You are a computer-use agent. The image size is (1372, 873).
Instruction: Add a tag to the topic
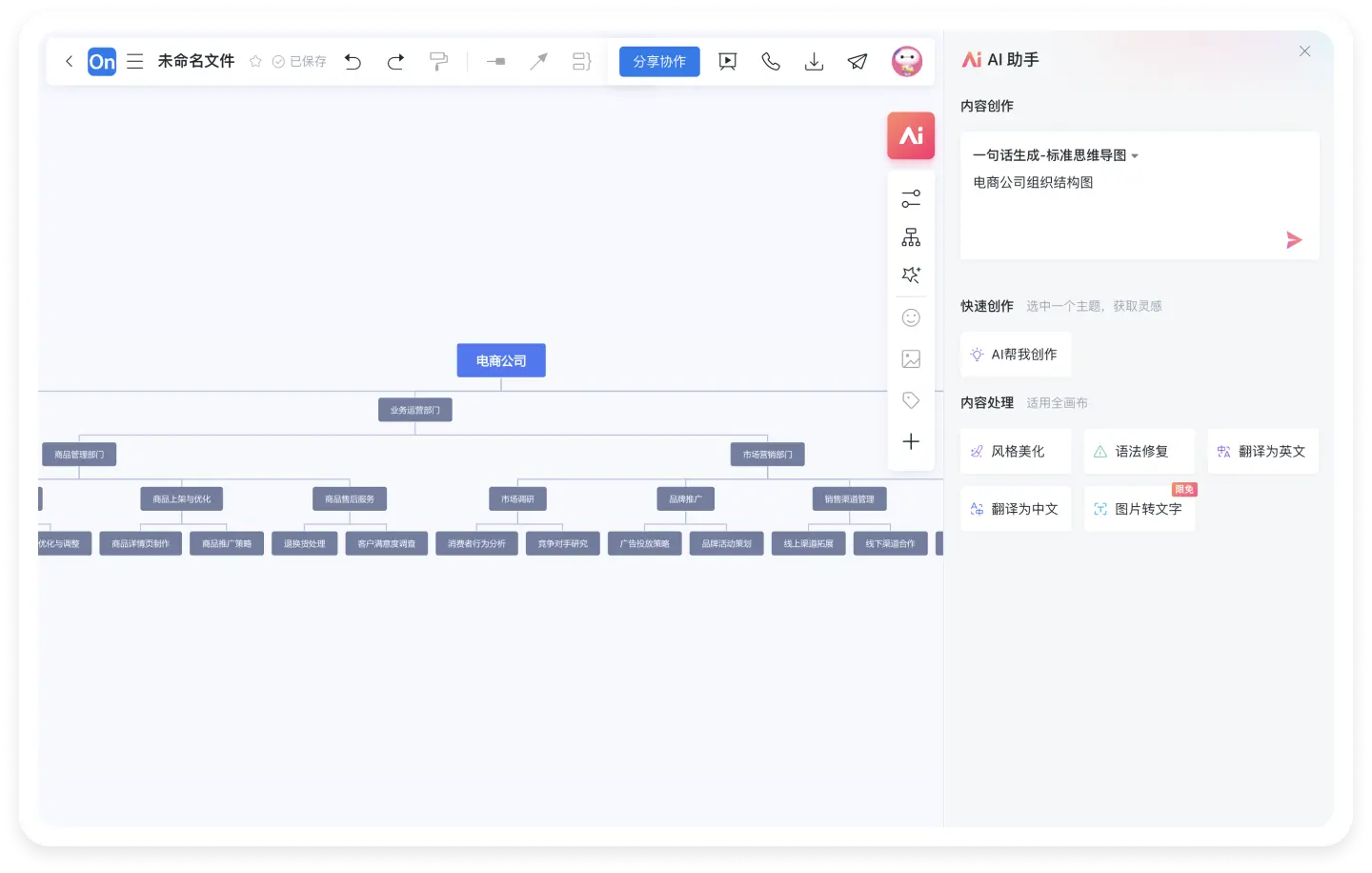(911, 400)
